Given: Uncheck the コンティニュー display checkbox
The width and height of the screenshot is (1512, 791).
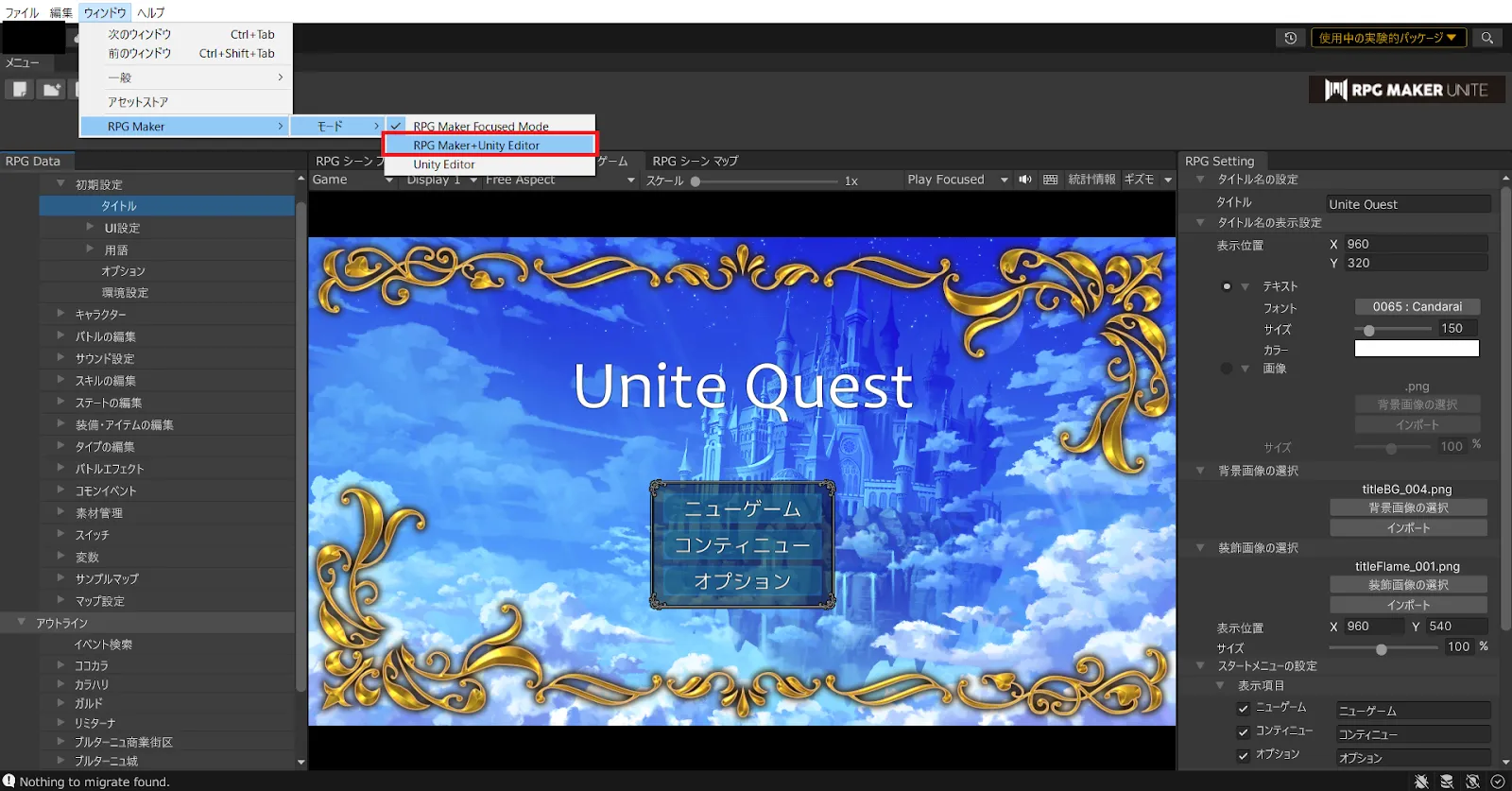Looking at the screenshot, I should [x=1244, y=731].
